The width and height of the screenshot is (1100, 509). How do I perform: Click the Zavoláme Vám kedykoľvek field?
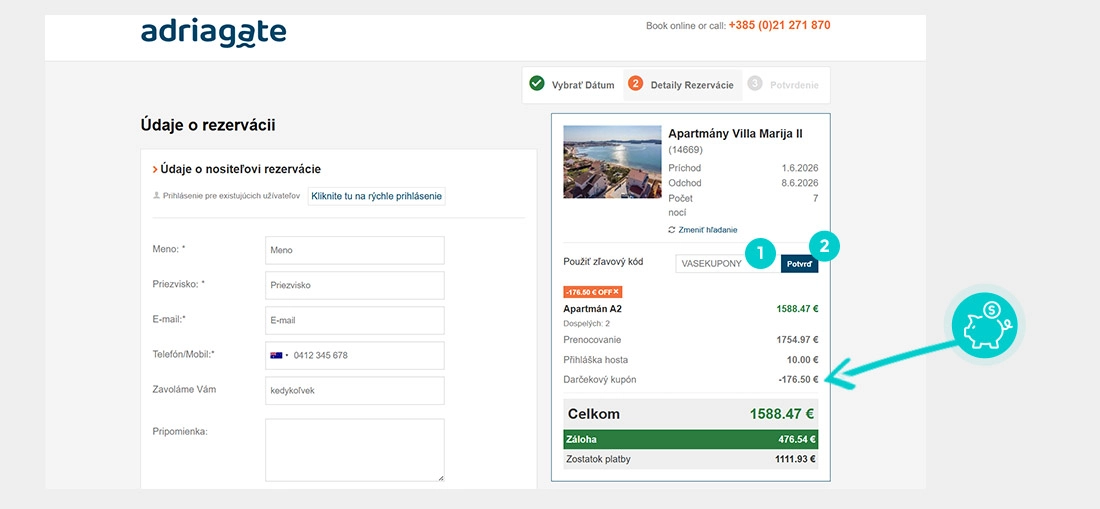tap(354, 390)
